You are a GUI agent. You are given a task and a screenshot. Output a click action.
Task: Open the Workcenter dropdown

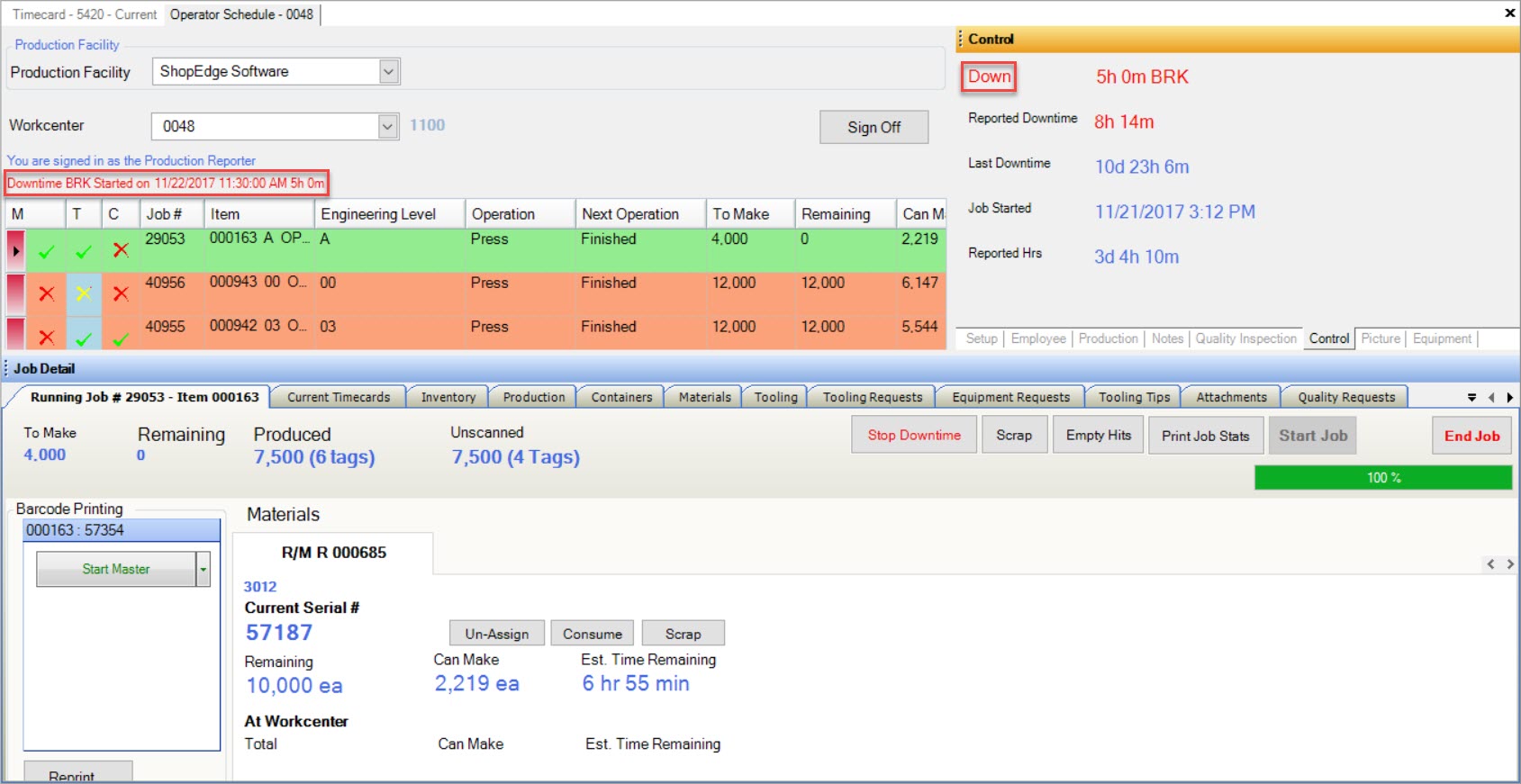tap(388, 126)
